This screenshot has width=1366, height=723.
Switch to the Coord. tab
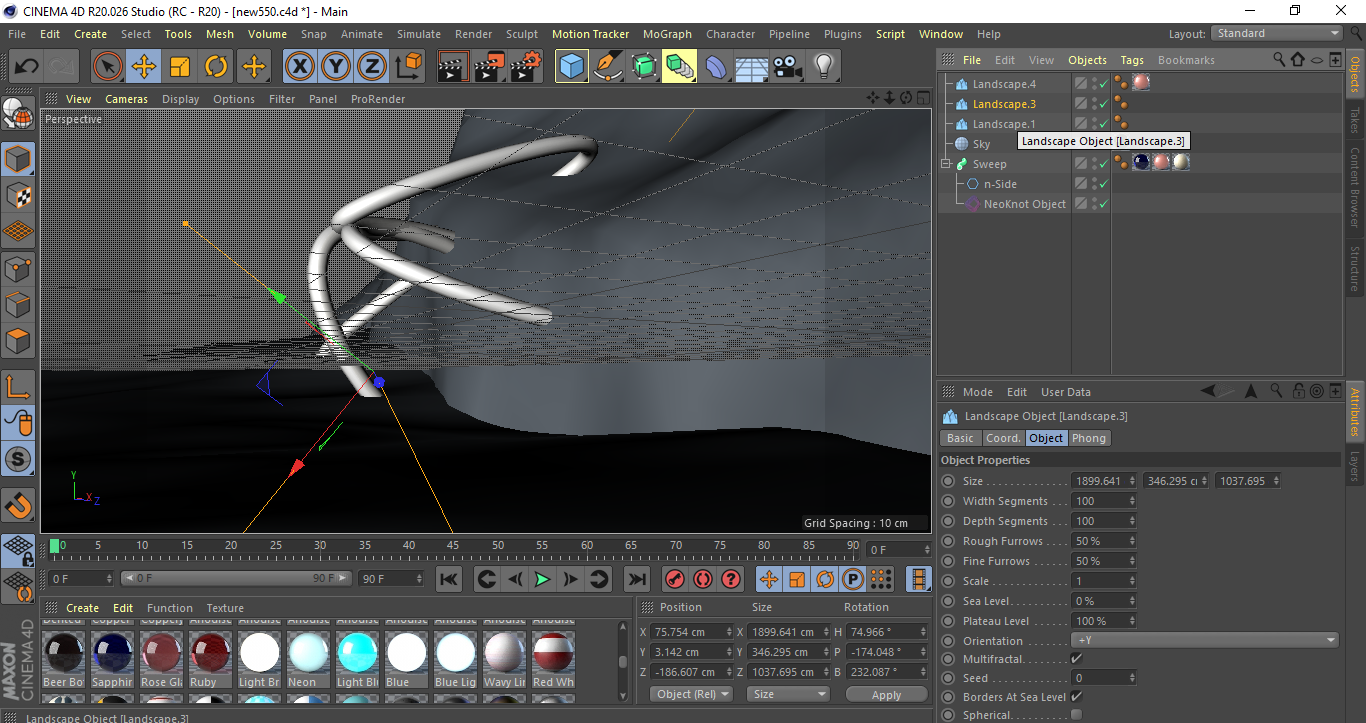click(1003, 438)
